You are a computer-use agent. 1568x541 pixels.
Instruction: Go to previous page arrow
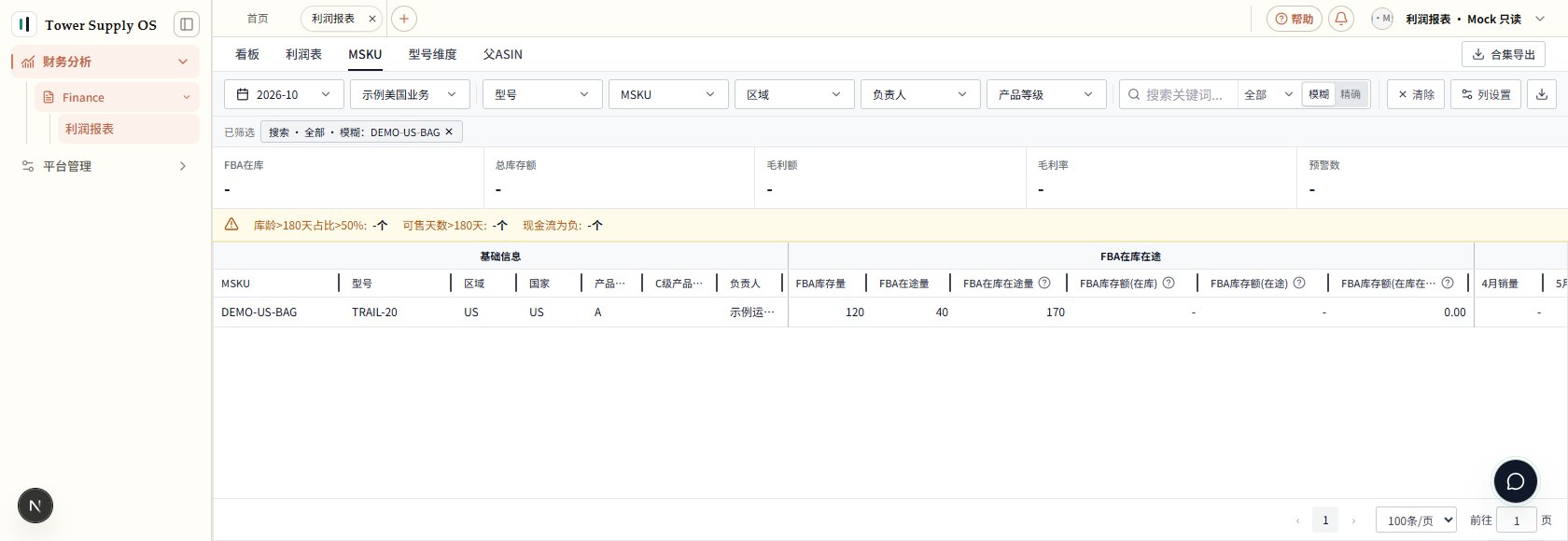click(x=1297, y=520)
